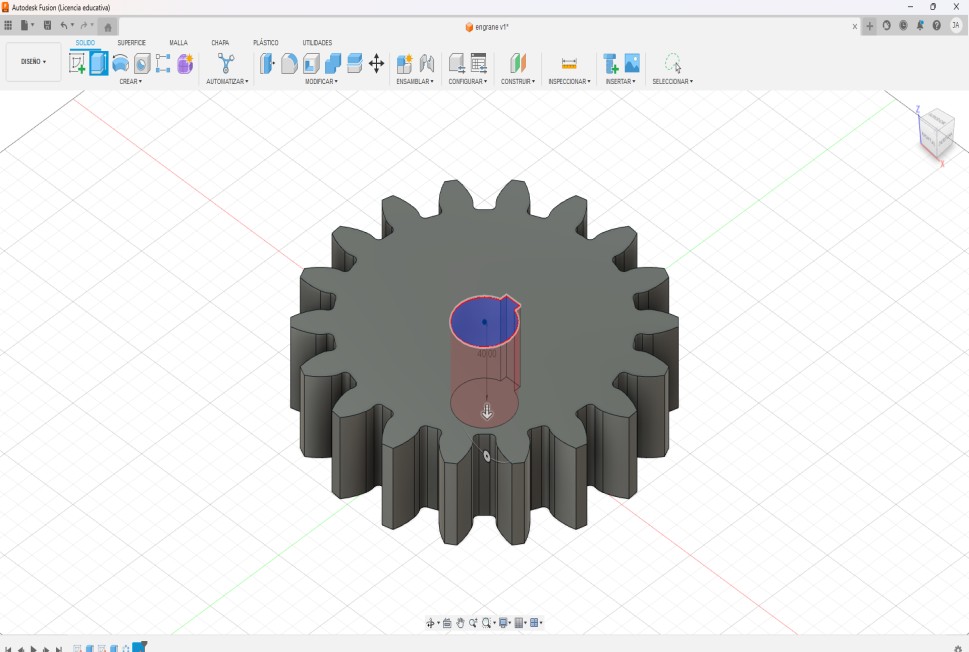The image size is (969, 652).
Task: Click the extrude distance arrow manipulator
Action: coord(487,412)
